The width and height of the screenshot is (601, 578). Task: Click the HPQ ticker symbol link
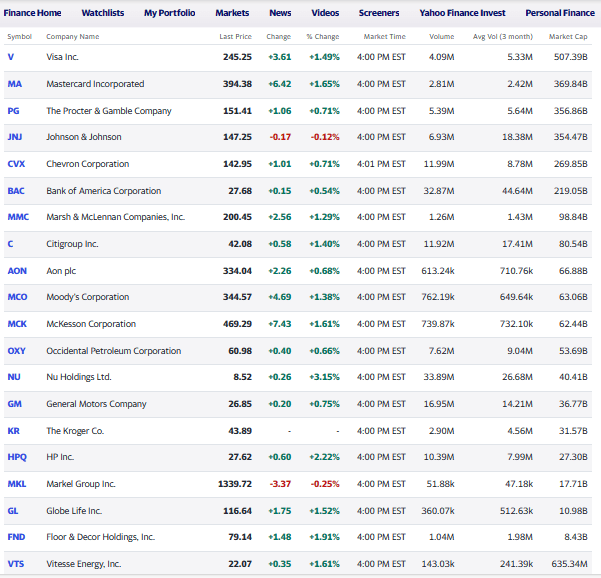tap(16, 457)
